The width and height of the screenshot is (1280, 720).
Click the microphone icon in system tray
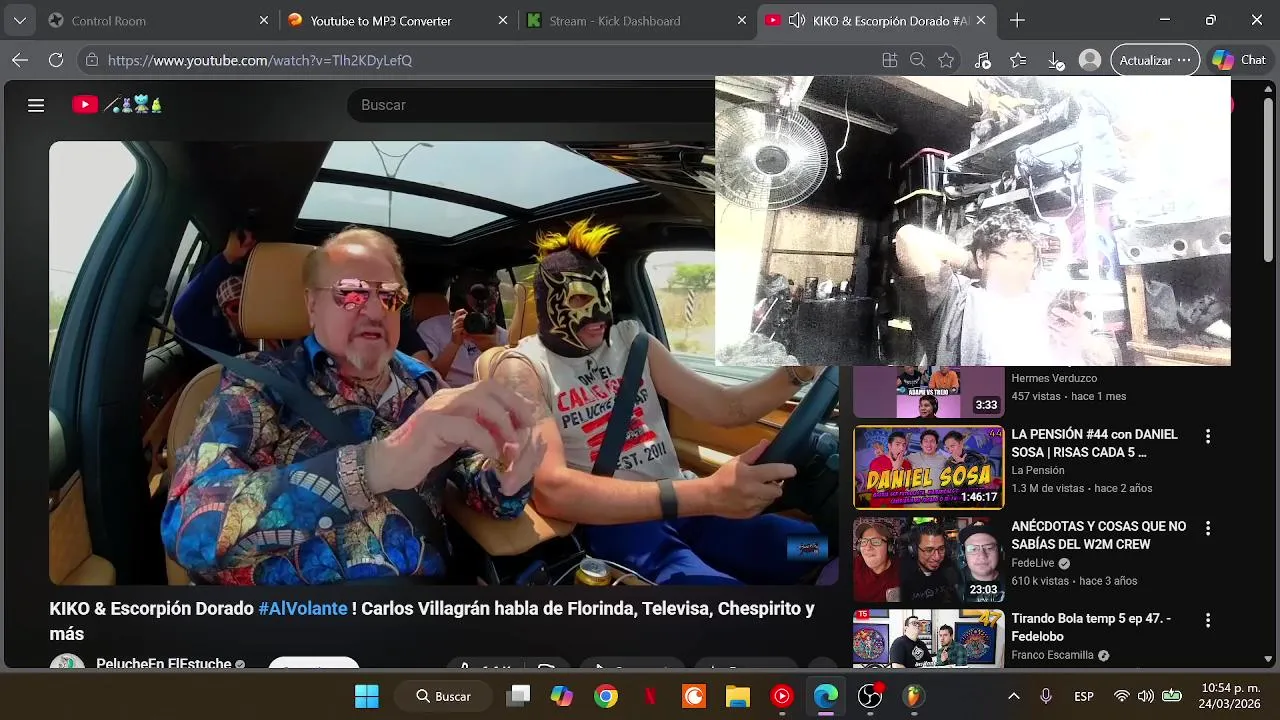click(x=1046, y=696)
